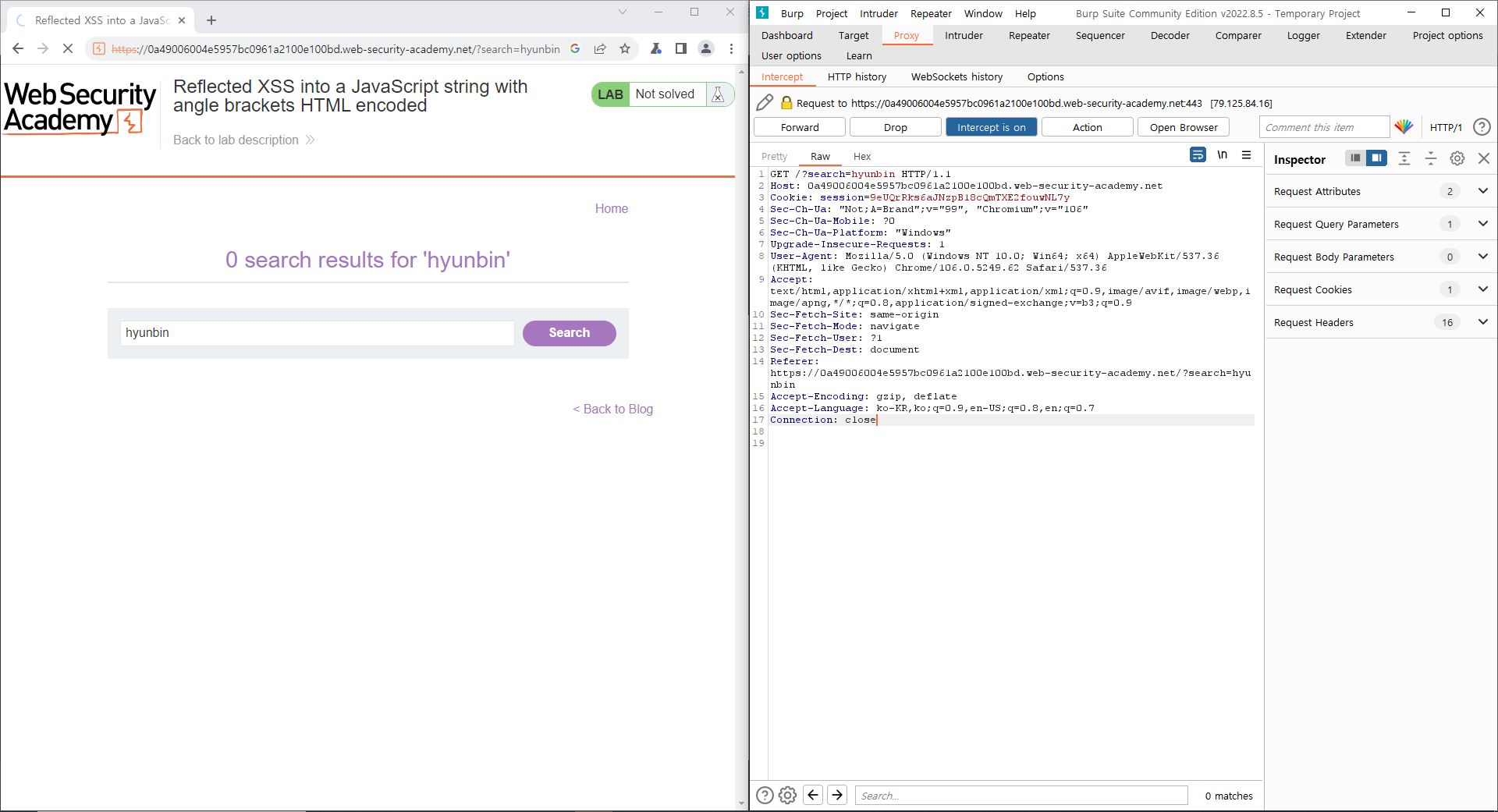Switch Inspector to single-column layout icon
Image resolution: width=1498 pixels, height=812 pixels.
click(1355, 158)
